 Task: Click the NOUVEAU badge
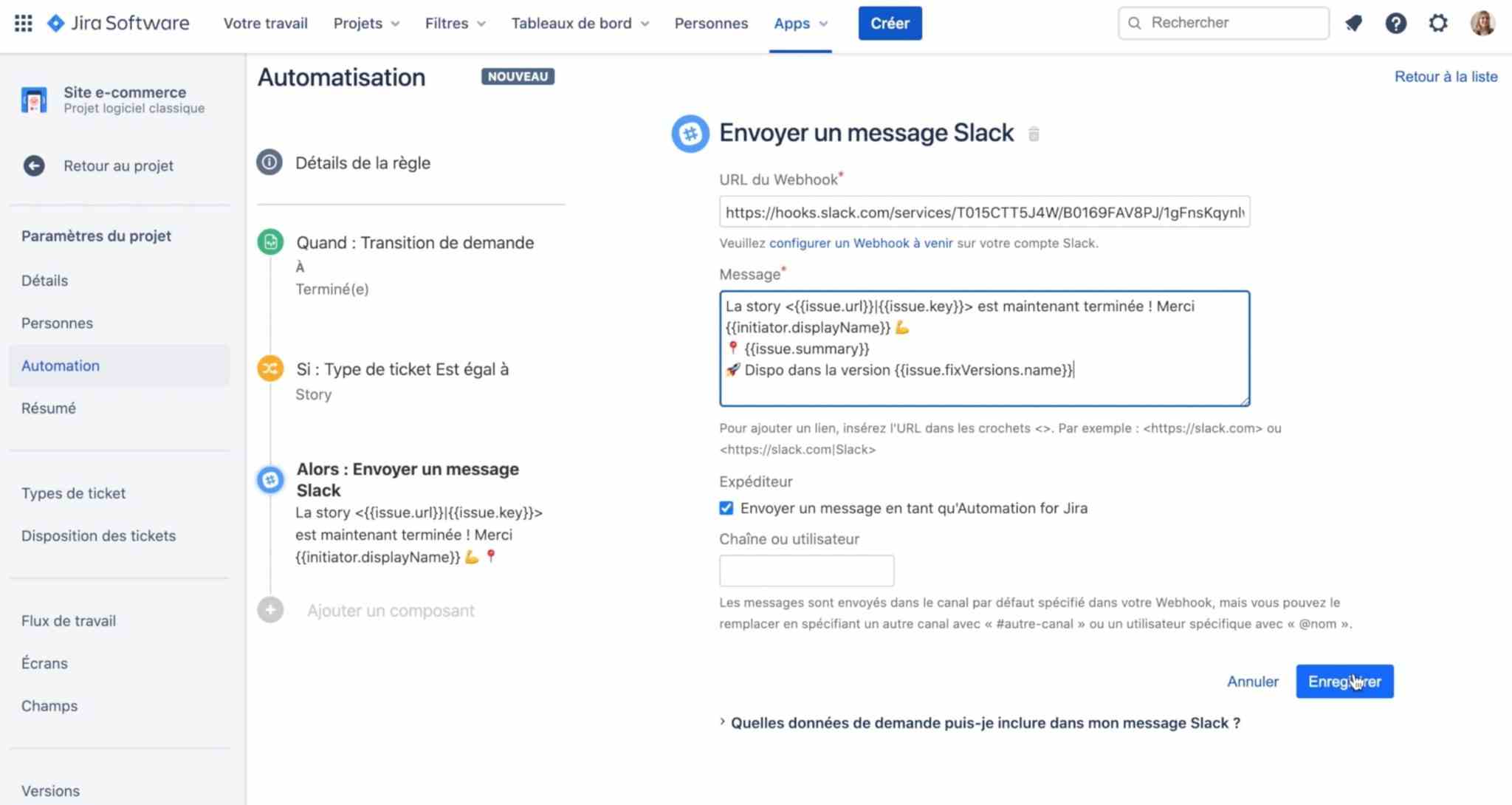click(x=518, y=77)
